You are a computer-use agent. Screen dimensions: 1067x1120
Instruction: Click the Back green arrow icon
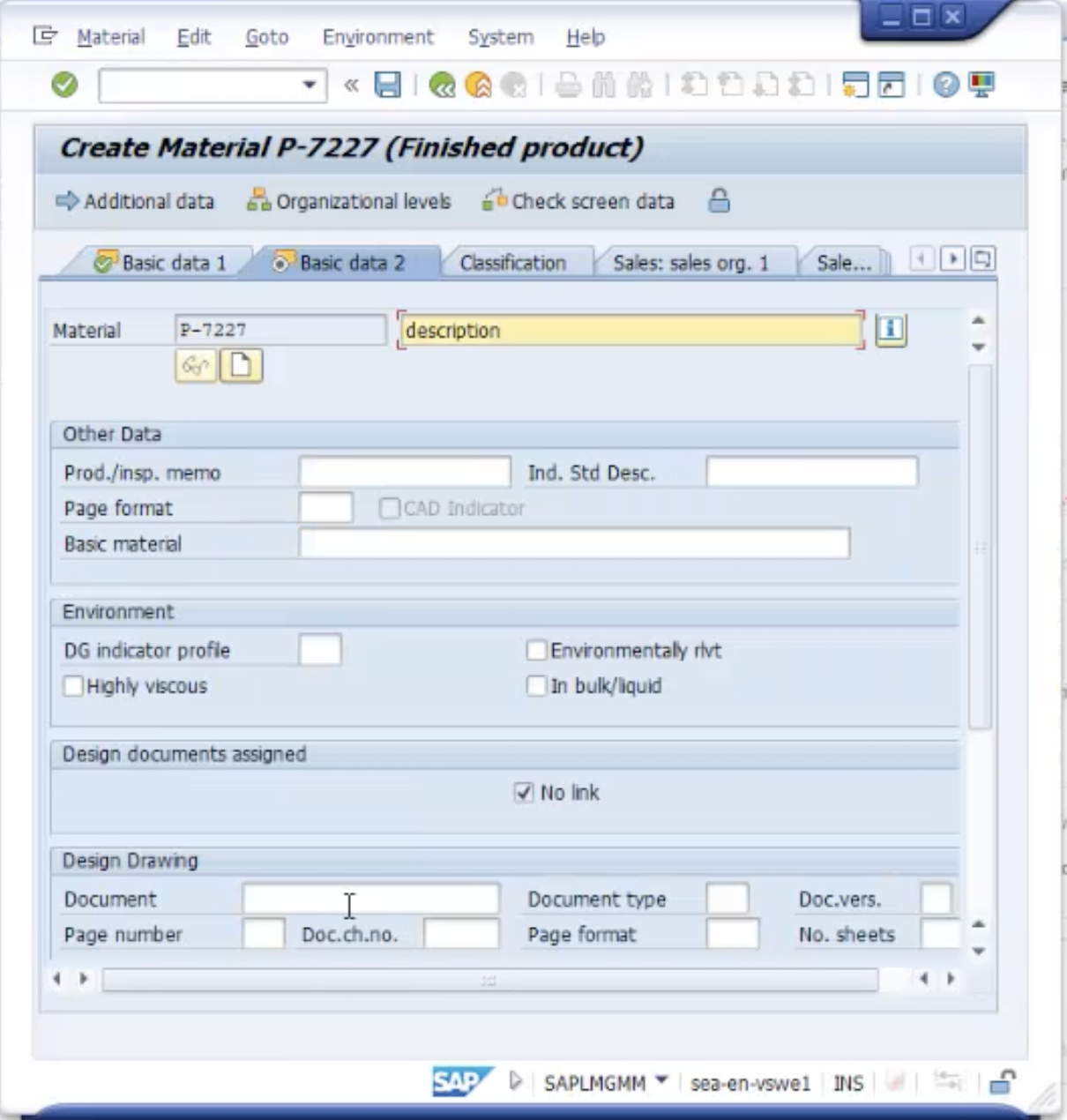(x=440, y=86)
